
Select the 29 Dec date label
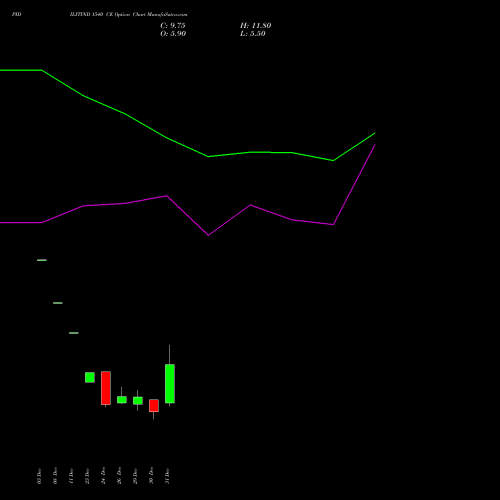click(135, 476)
